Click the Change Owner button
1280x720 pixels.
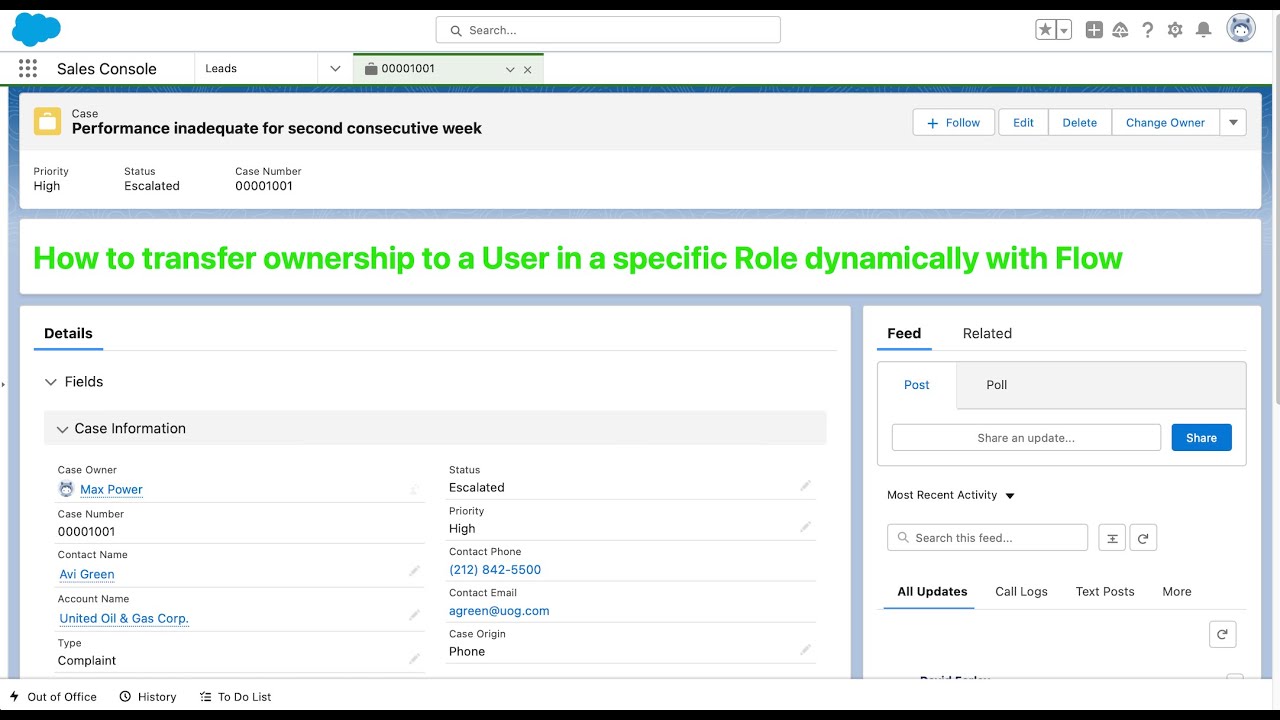click(x=1165, y=122)
